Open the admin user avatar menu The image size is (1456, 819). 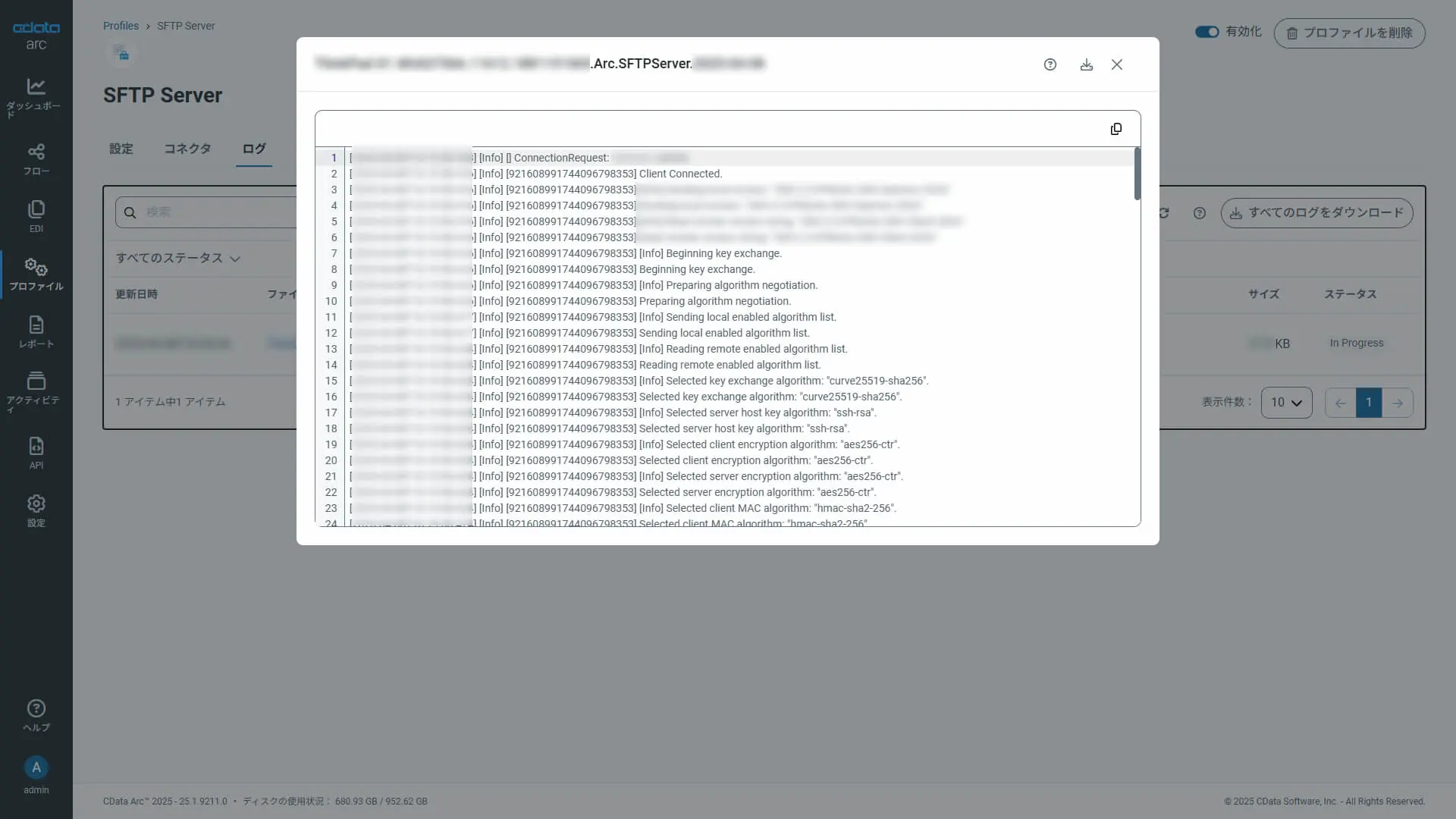[x=36, y=767]
